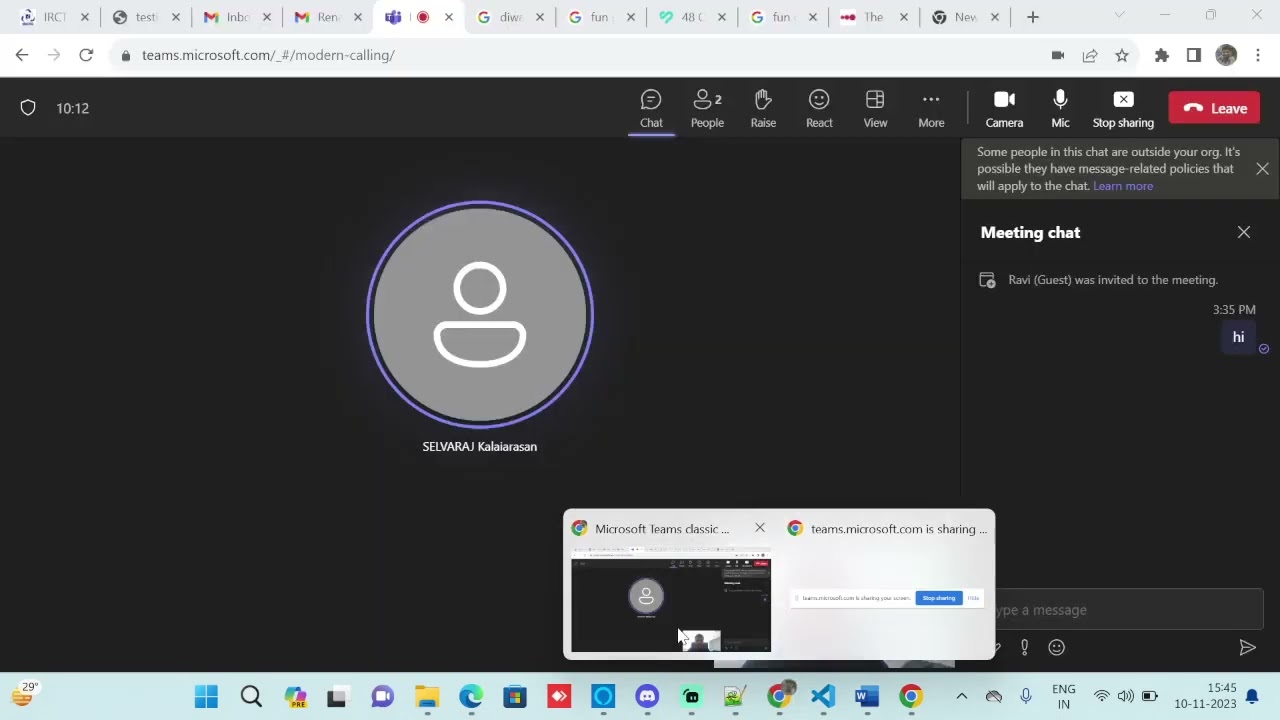Viewport: 1280px width, 720px height.
Task: Close the Microsoft Teams classic preview
Action: point(760,528)
